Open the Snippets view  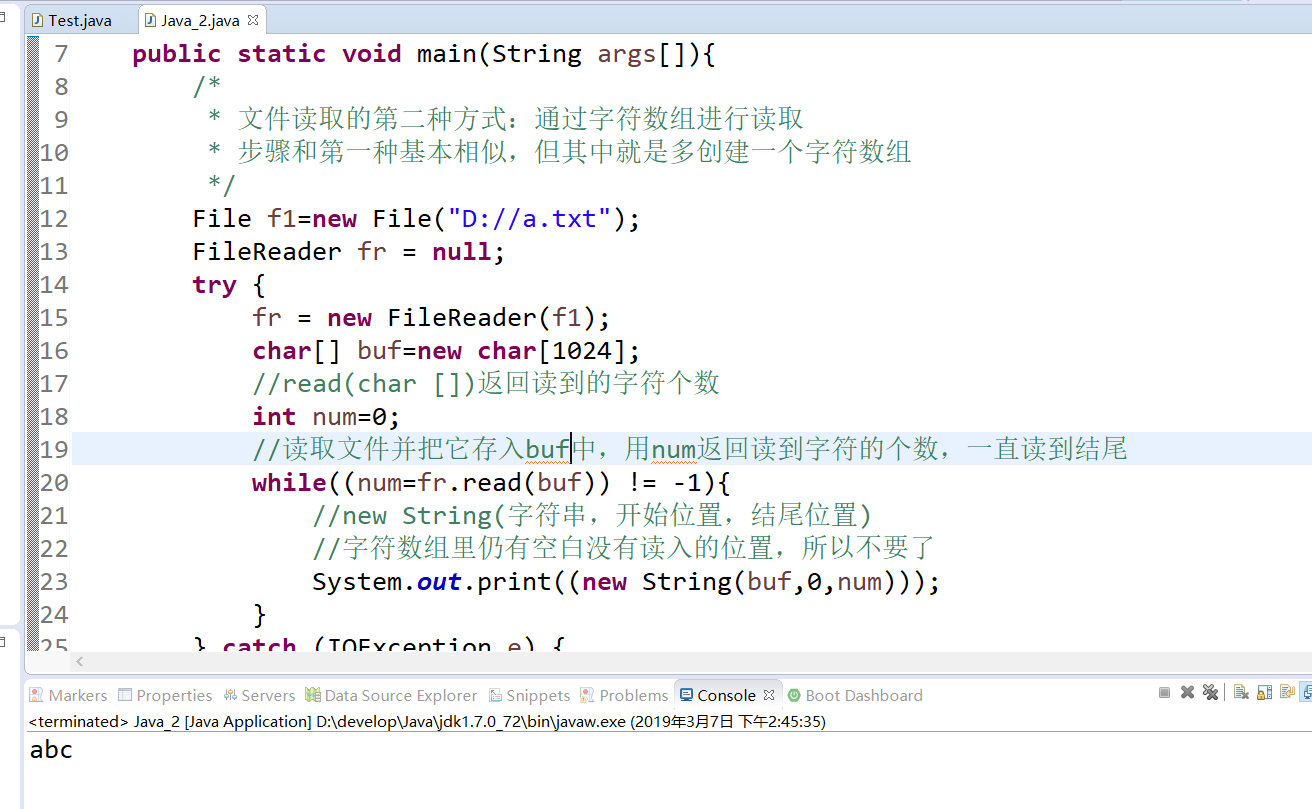pos(535,695)
